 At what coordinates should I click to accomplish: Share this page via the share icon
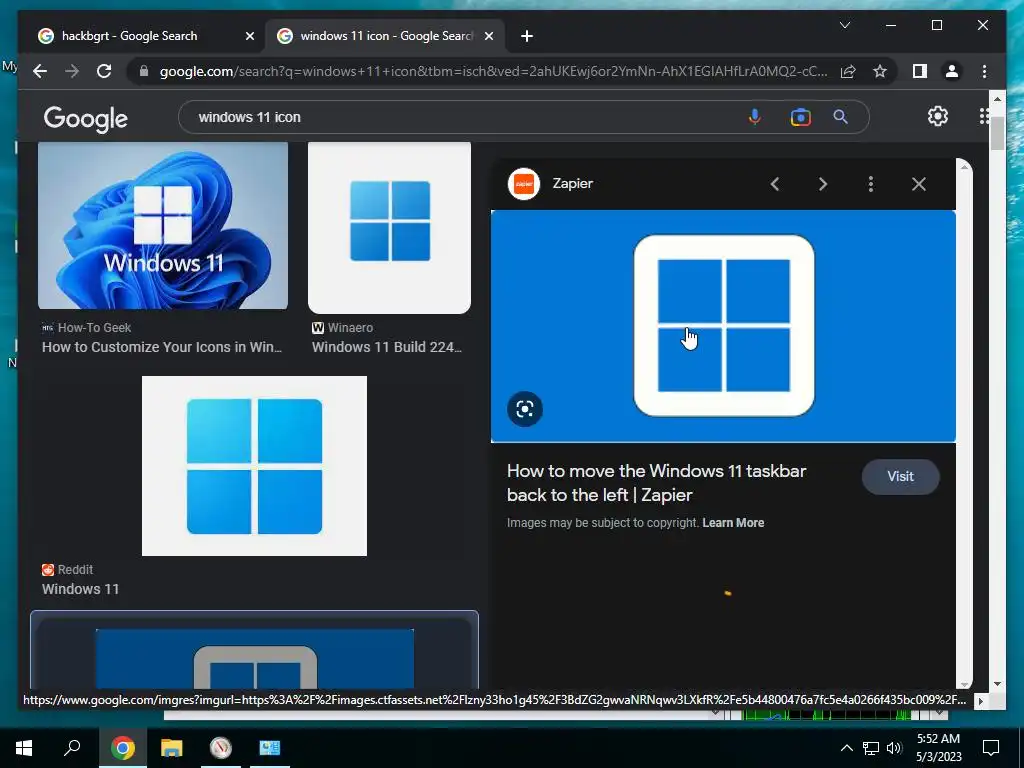[x=848, y=71]
